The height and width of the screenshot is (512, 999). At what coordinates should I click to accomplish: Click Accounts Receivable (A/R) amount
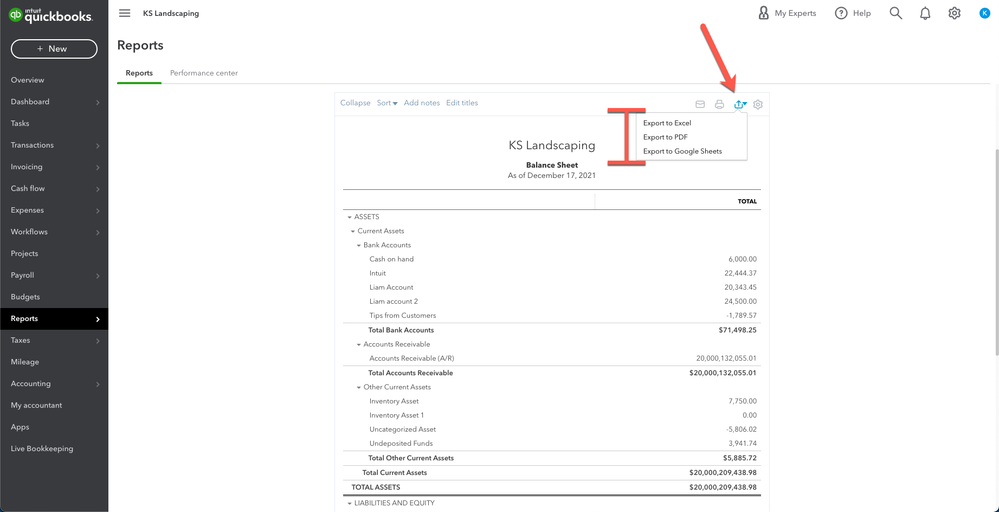pyautogui.click(x=727, y=359)
